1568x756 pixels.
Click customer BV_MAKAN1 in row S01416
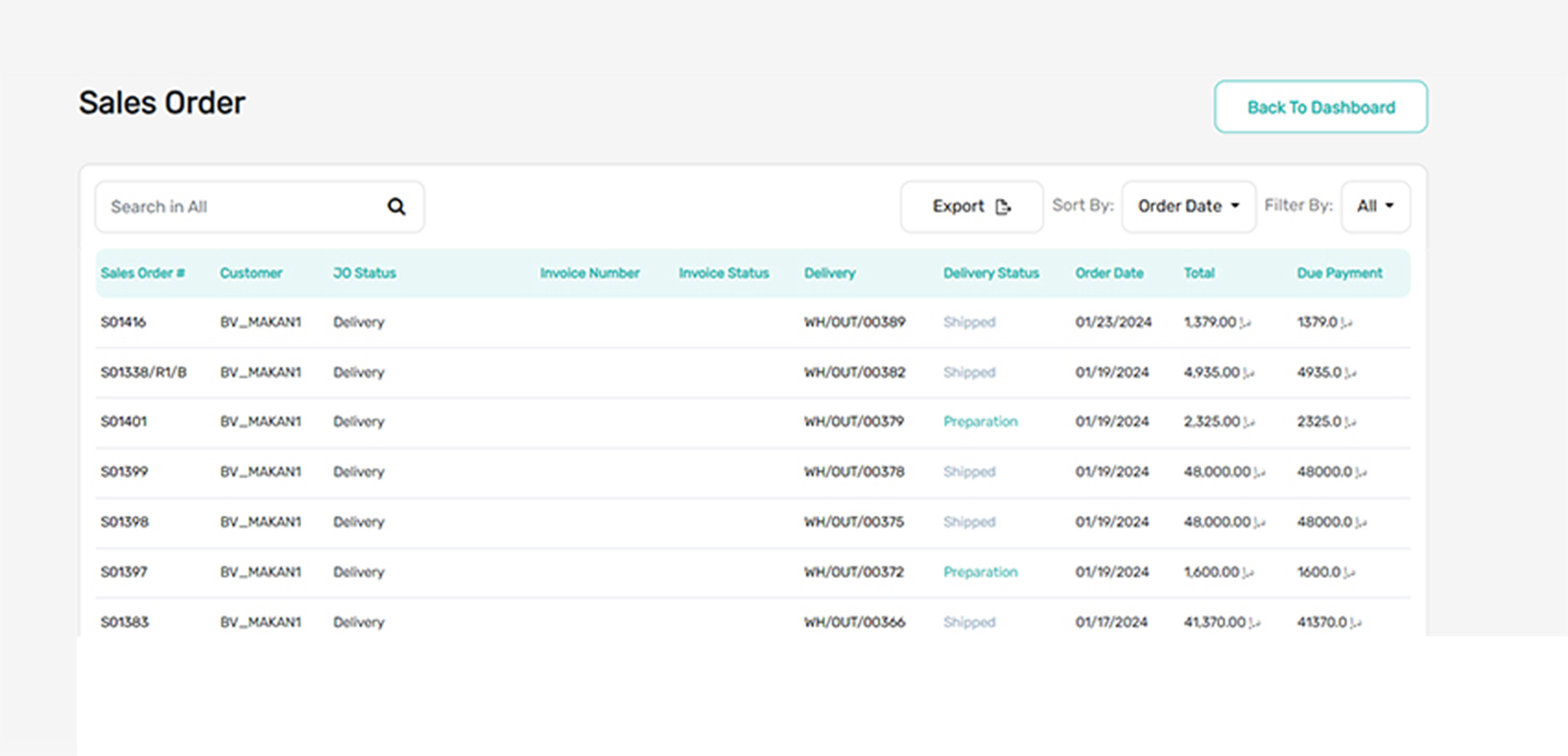(261, 322)
